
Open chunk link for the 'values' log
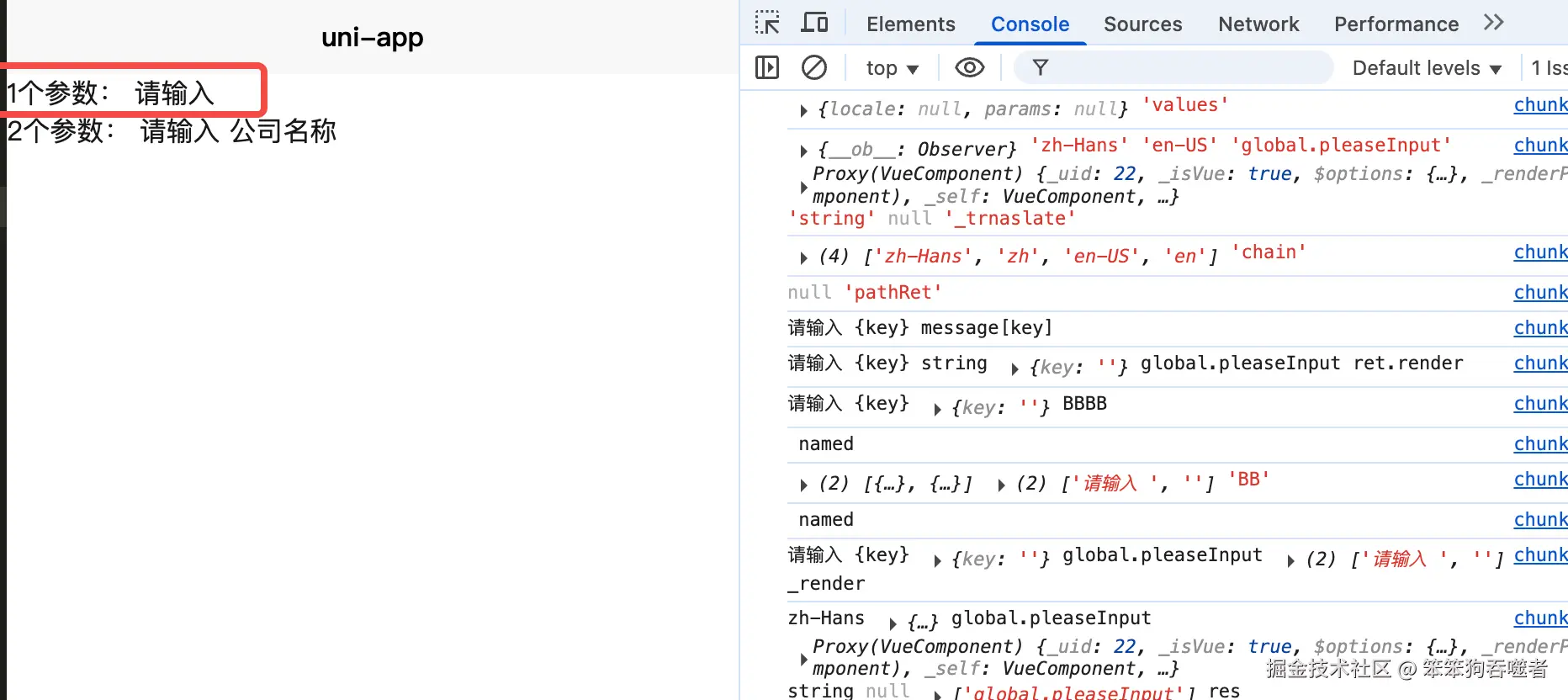click(1540, 105)
